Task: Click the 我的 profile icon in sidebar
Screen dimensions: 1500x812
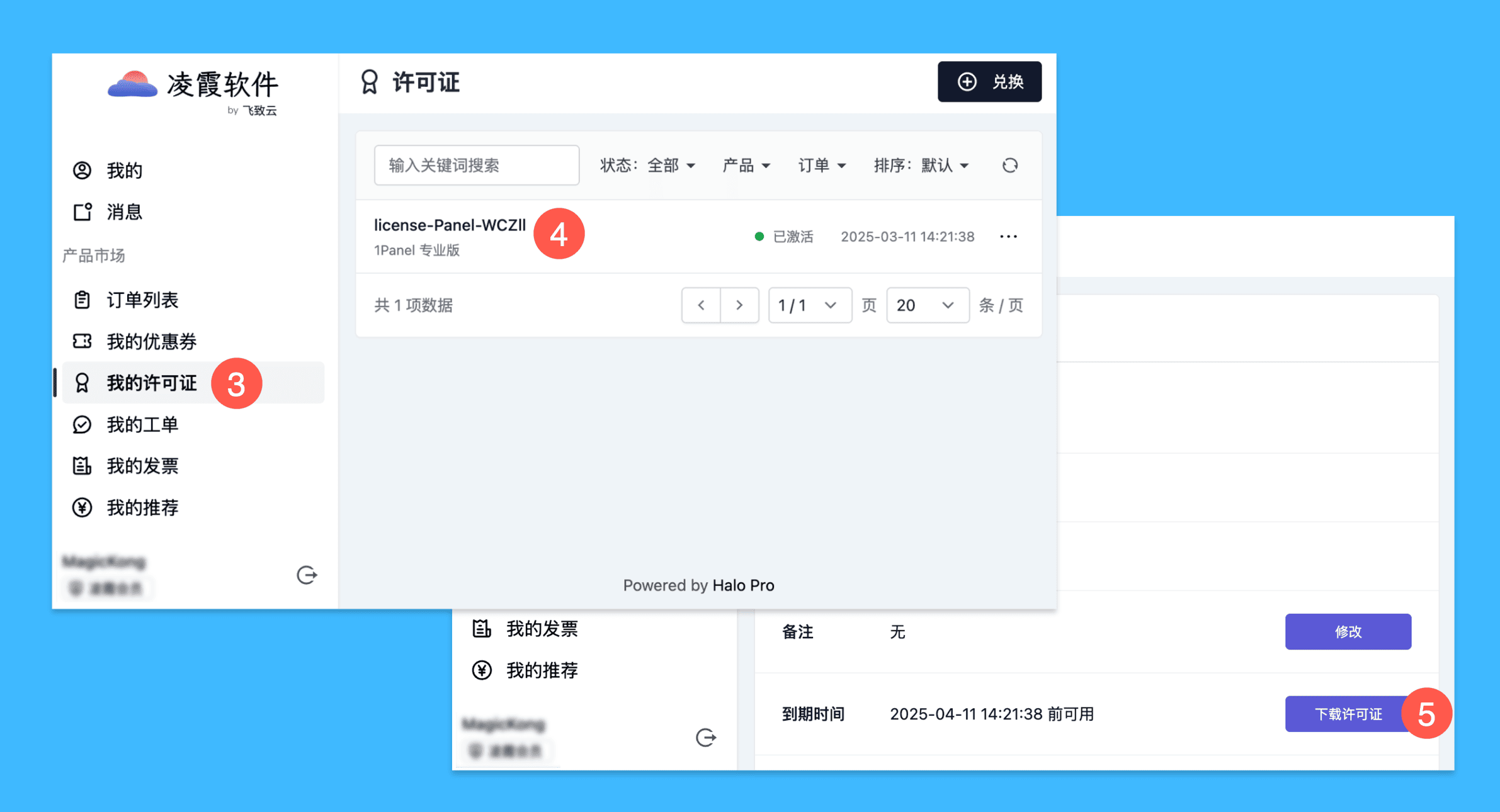Action: tap(82, 171)
